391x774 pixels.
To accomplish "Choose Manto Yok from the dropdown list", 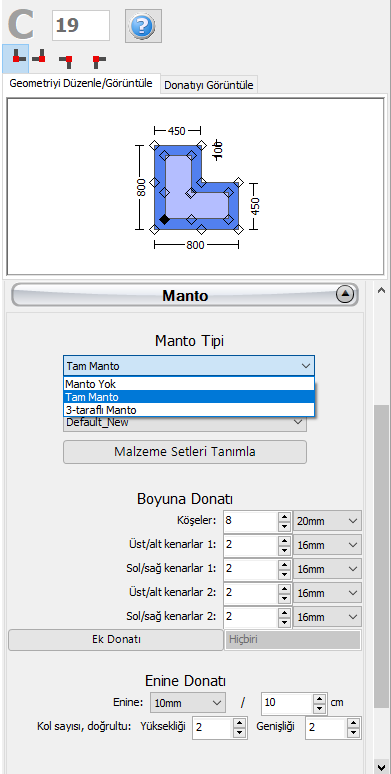I will point(189,384).
